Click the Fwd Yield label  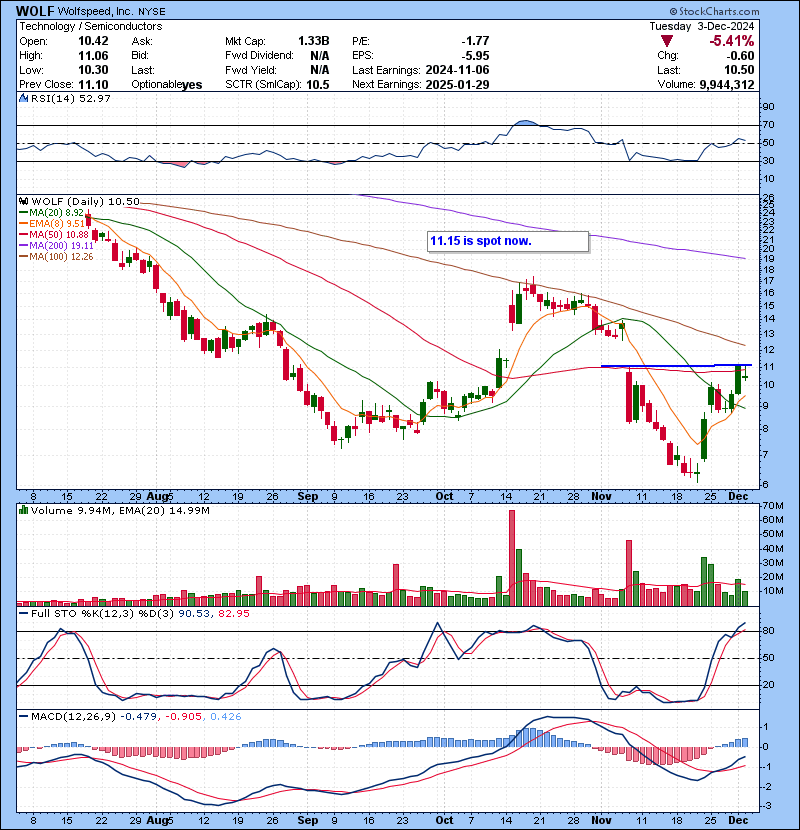click(251, 70)
